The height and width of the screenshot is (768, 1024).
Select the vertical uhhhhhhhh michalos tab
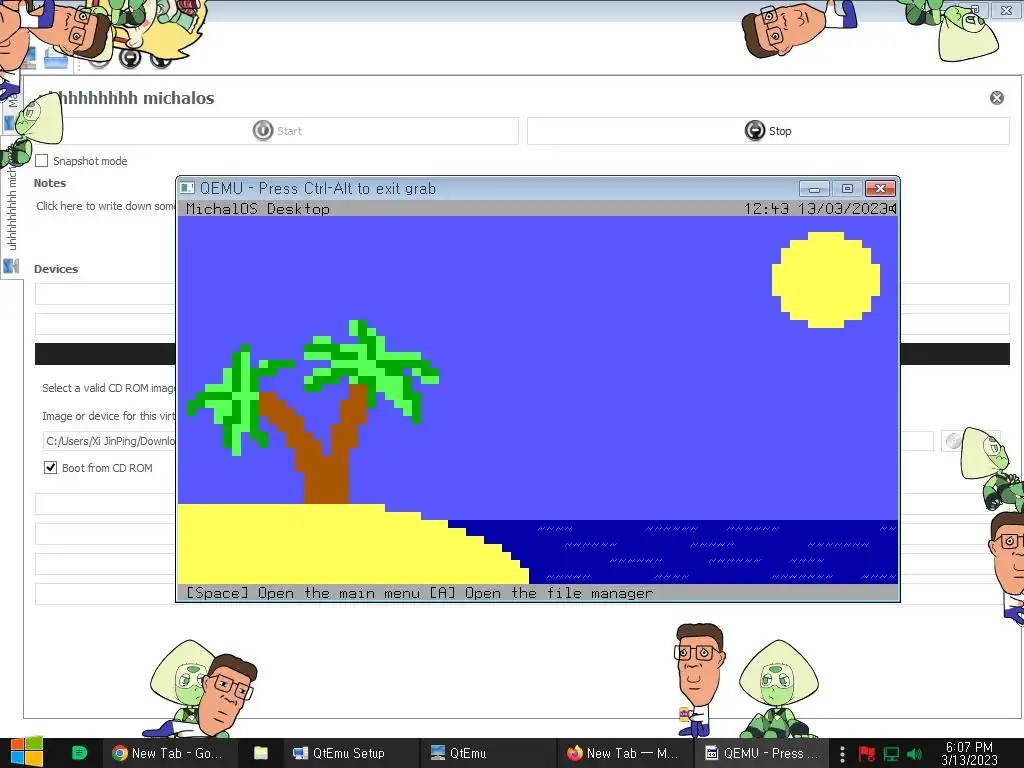pos(11,208)
